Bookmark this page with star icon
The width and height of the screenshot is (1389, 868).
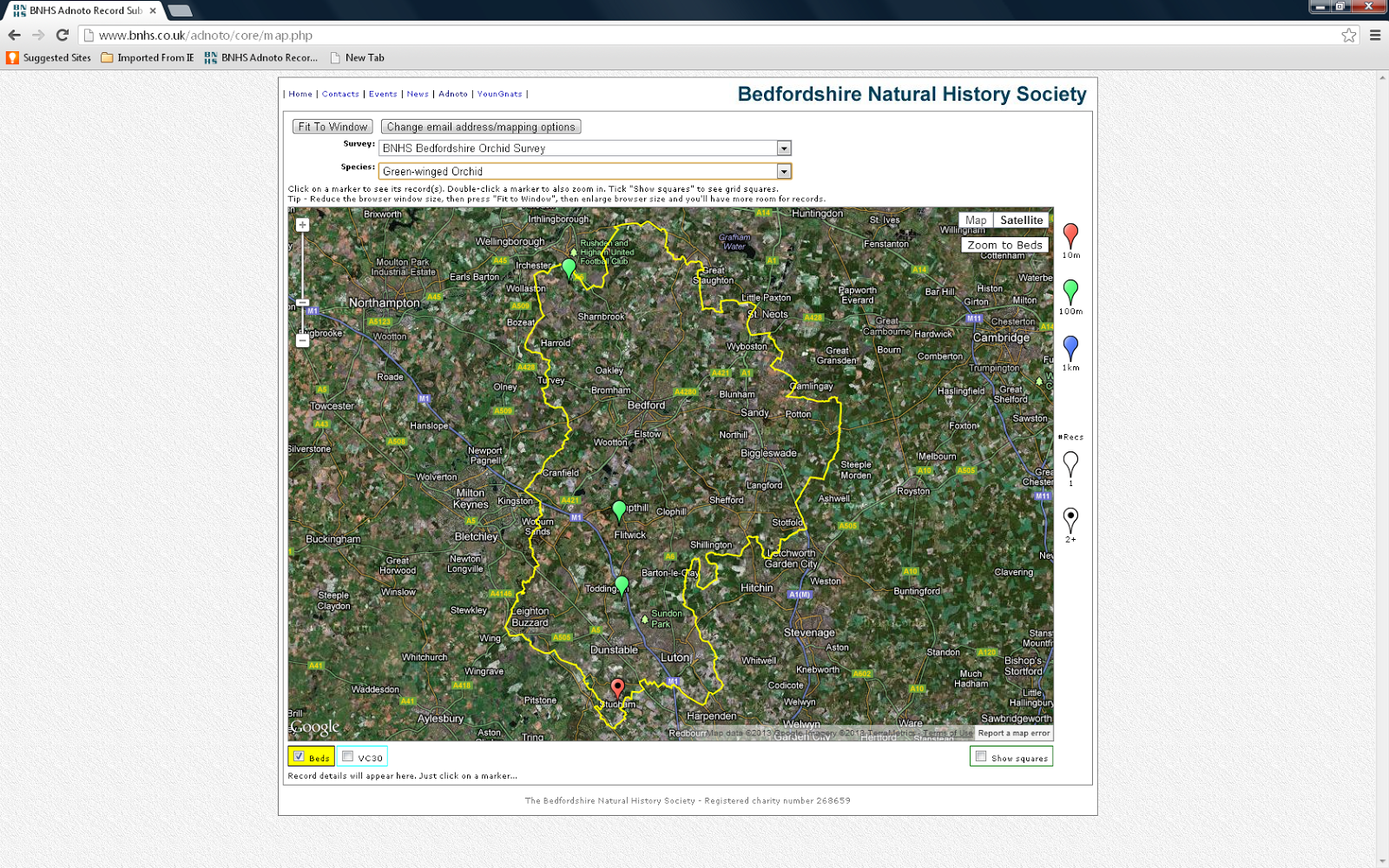1348,35
